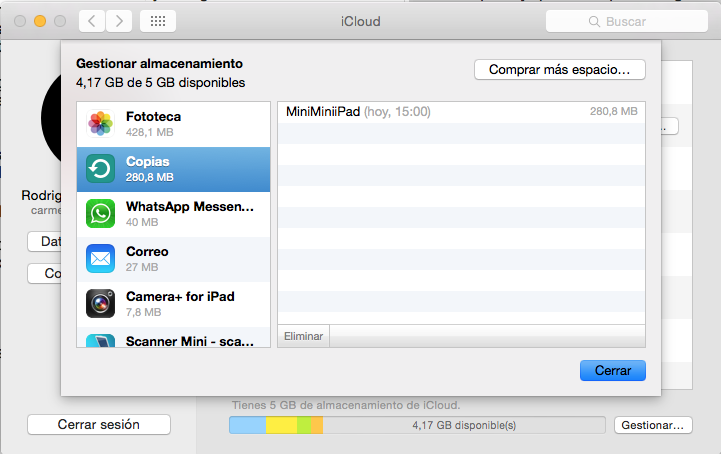Click the Copias backup icon

(x=100, y=169)
